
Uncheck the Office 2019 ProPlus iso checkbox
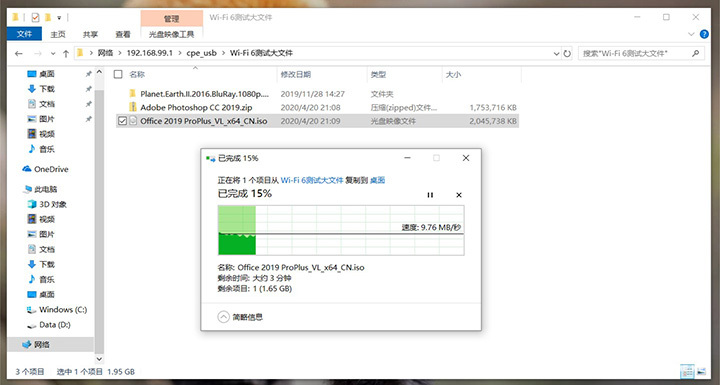coord(122,121)
